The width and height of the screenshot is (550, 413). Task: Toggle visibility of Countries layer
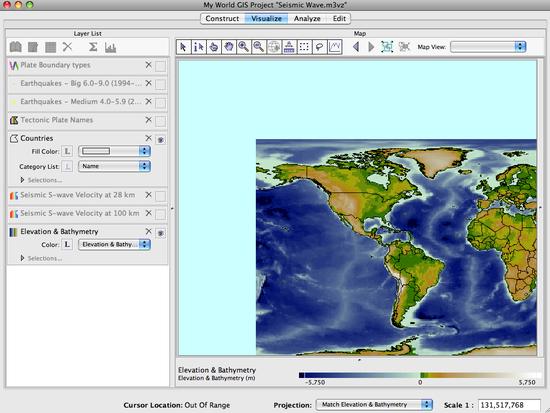pyautogui.click(x=161, y=140)
